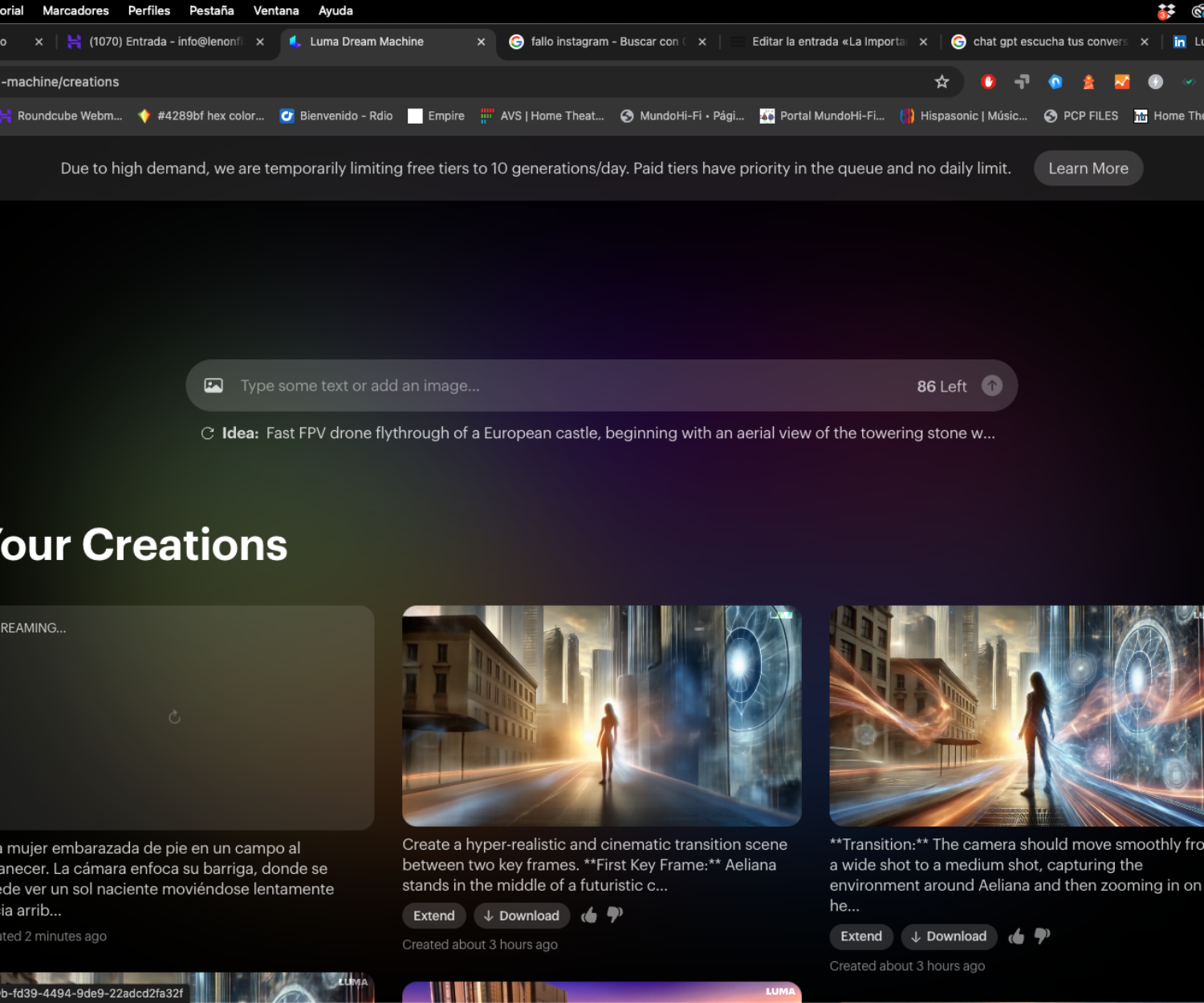Click Learn More in the demand banner
1204x1003 pixels.
coord(1088,169)
